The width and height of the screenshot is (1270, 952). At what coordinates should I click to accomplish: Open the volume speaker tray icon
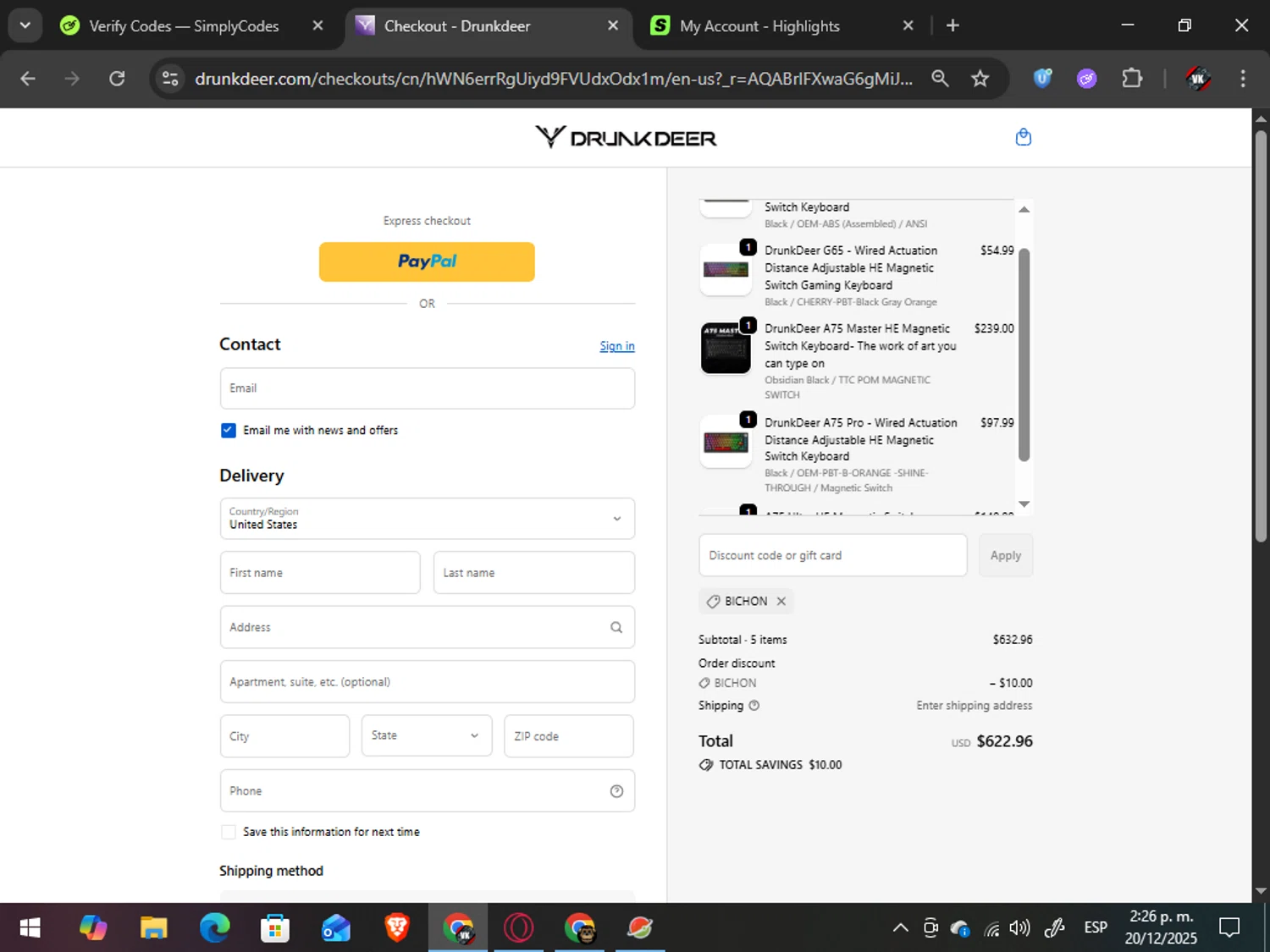(1020, 928)
